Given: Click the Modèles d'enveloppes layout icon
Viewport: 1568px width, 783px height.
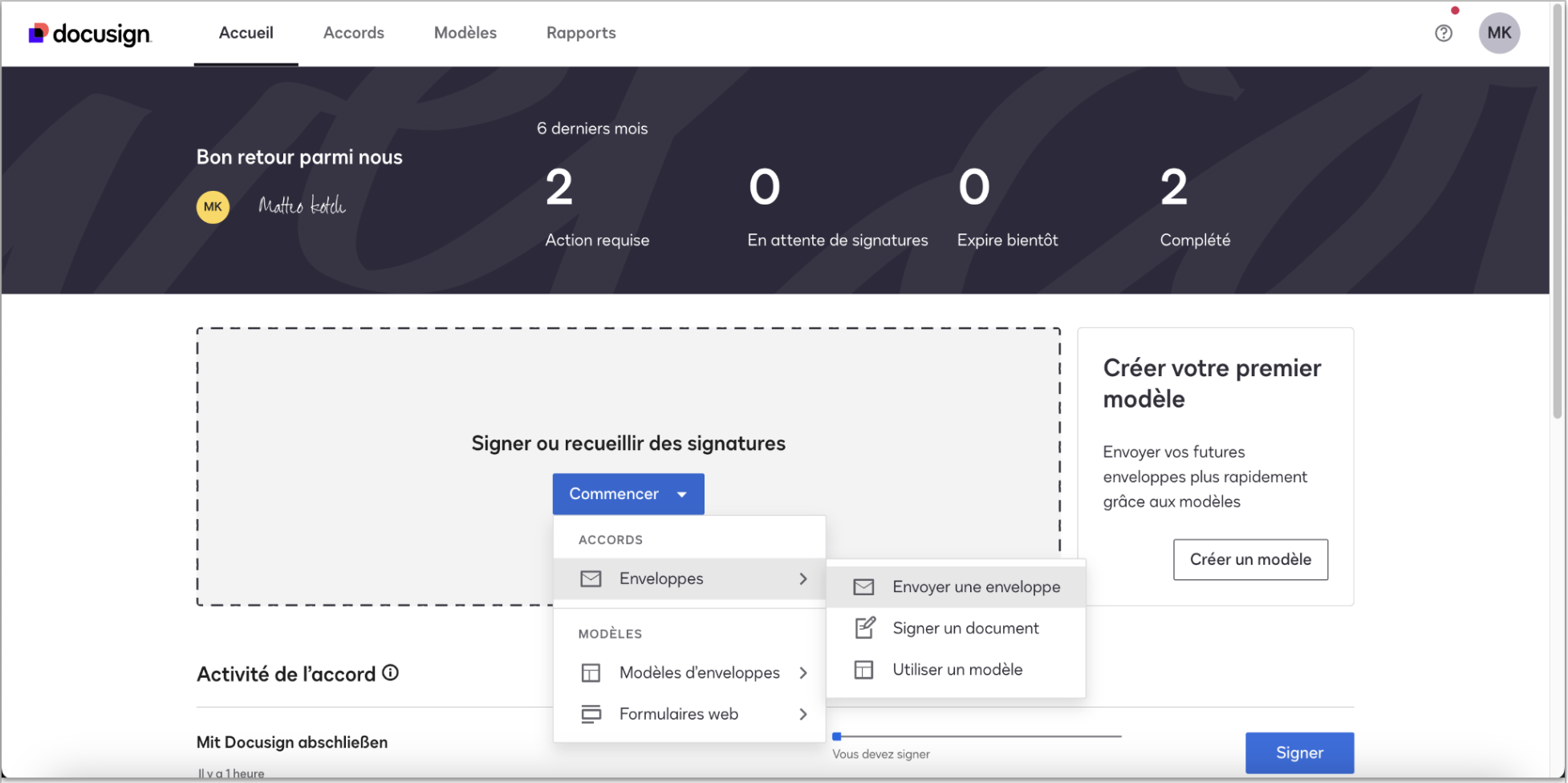Looking at the screenshot, I should click(591, 673).
